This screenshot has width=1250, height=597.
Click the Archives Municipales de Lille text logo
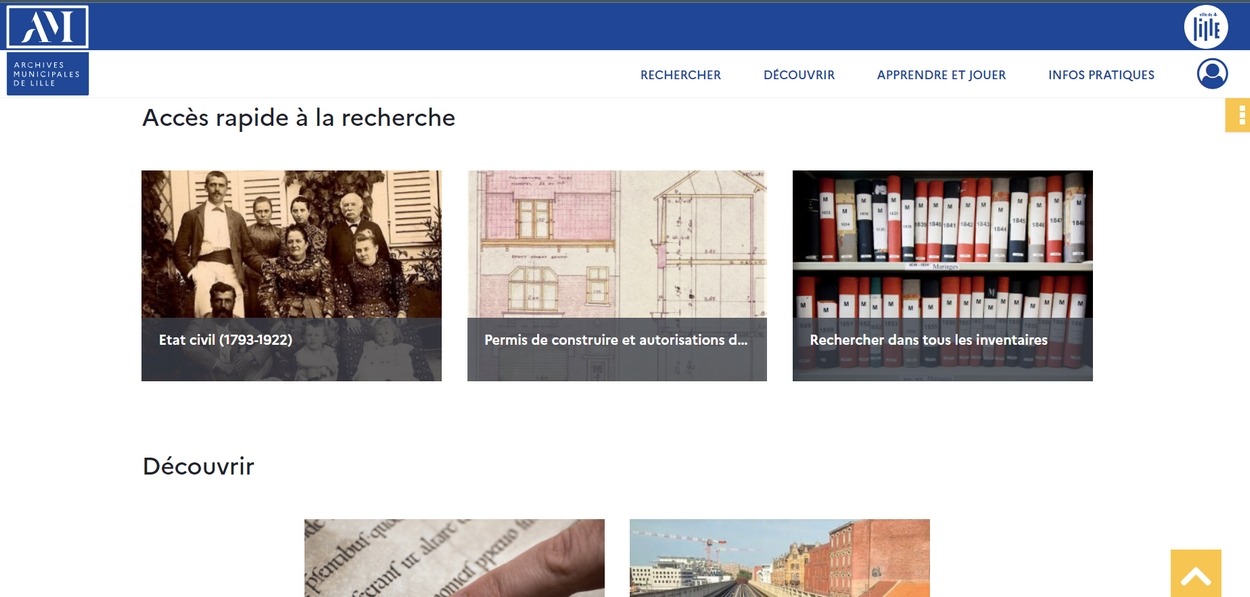(47, 72)
